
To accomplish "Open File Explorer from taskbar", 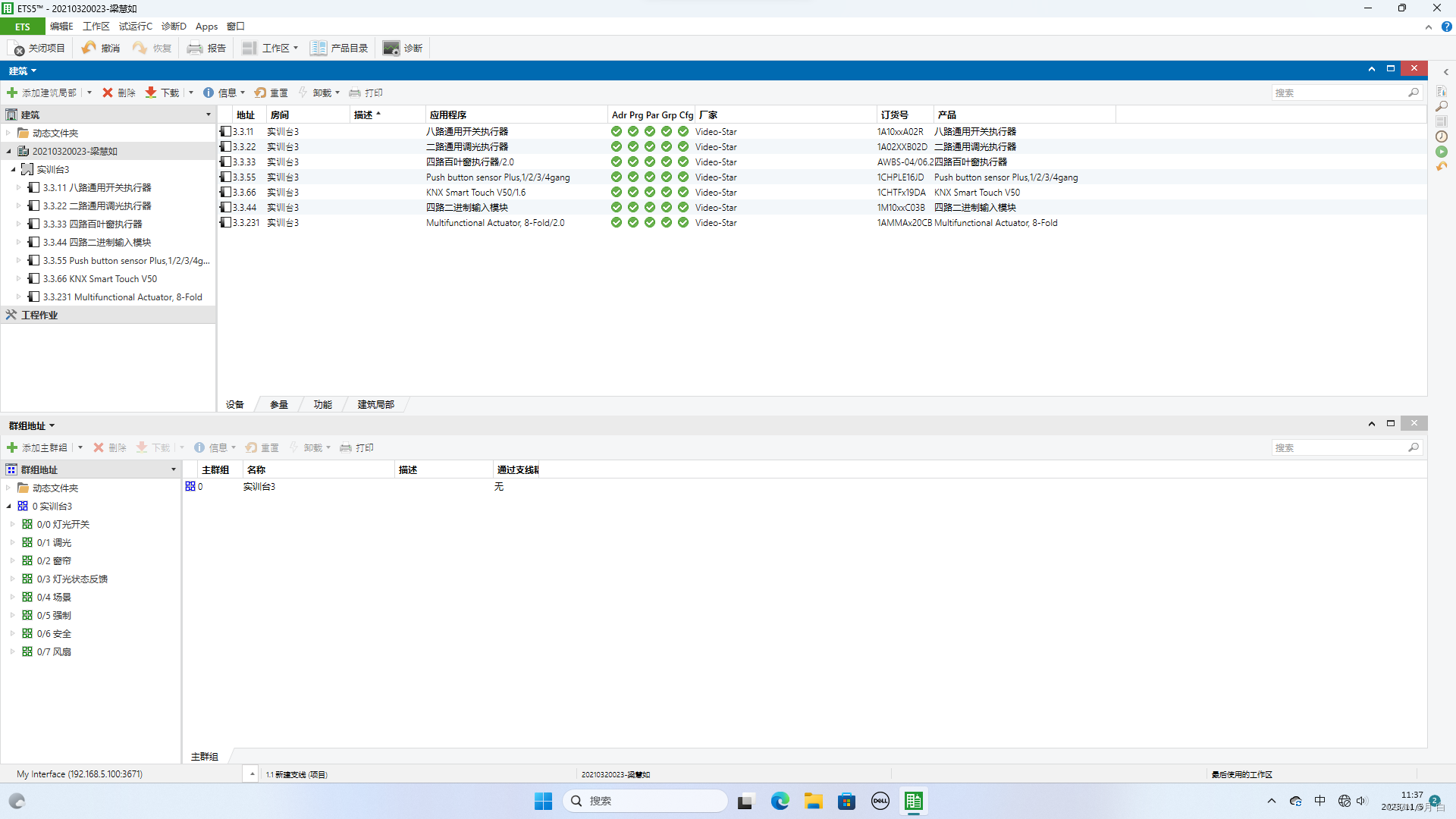I will pyautogui.click(x=813, y=801).
